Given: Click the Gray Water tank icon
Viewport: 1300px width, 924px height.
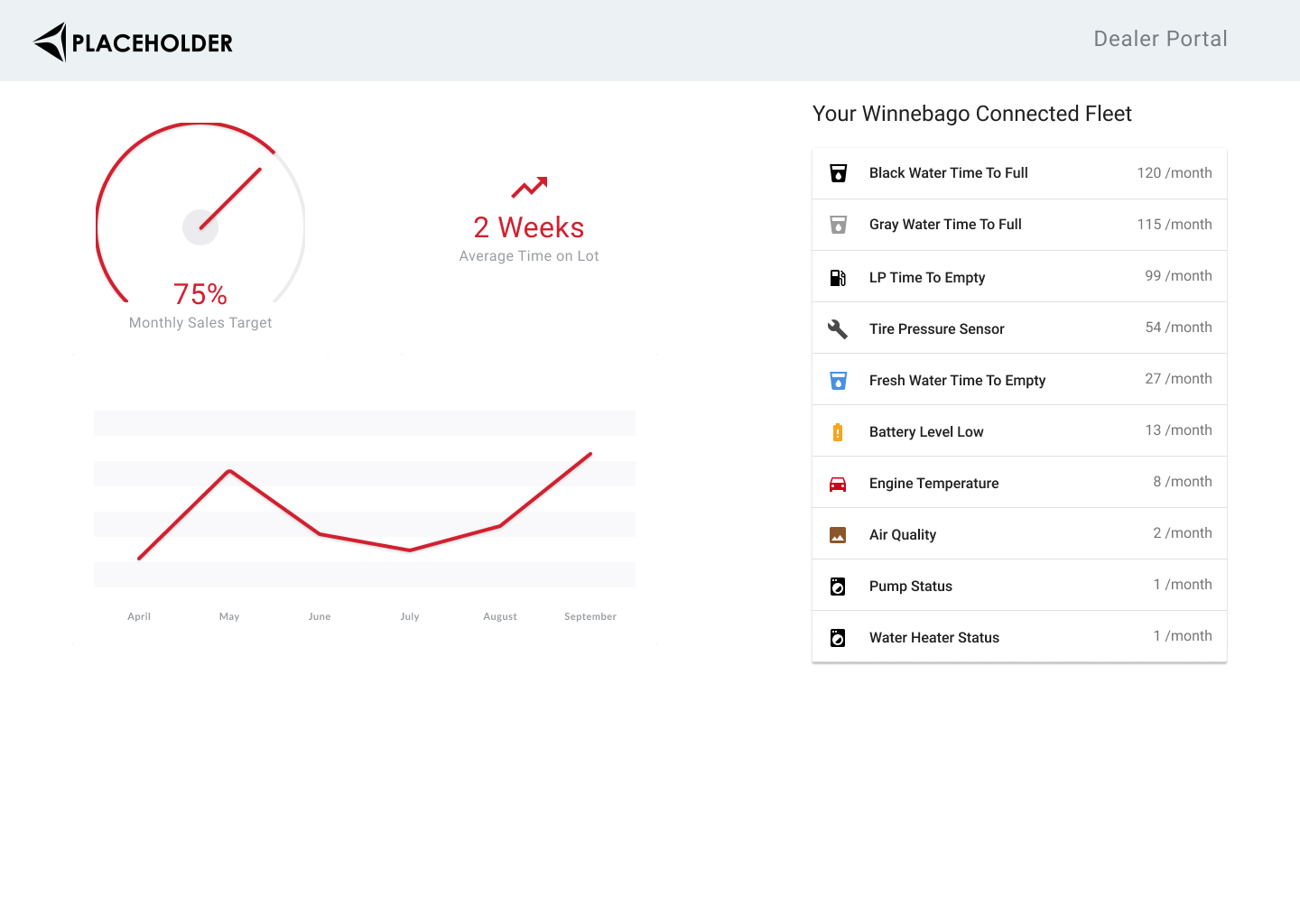Looking at the screenshot, I should pyautogui.click(x=838, y=225).
